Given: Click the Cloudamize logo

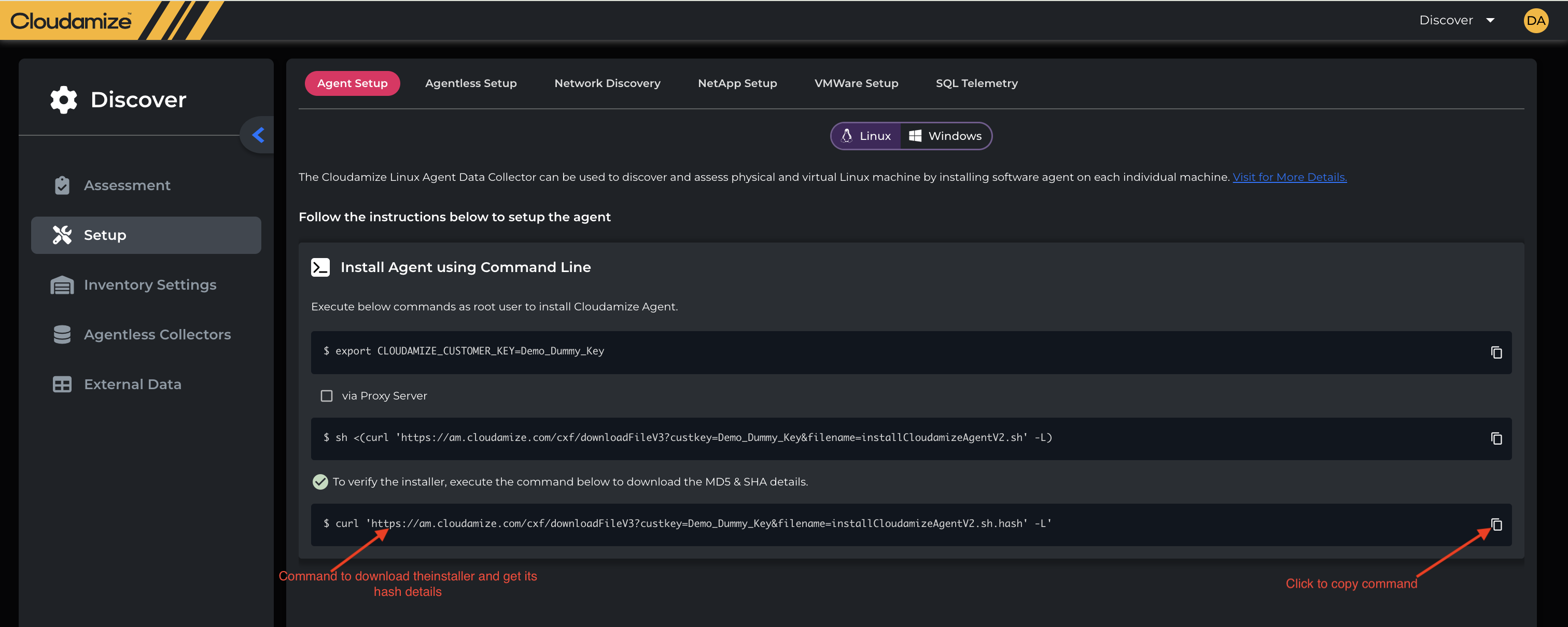Looking at the screenshot, I should 71,21.
